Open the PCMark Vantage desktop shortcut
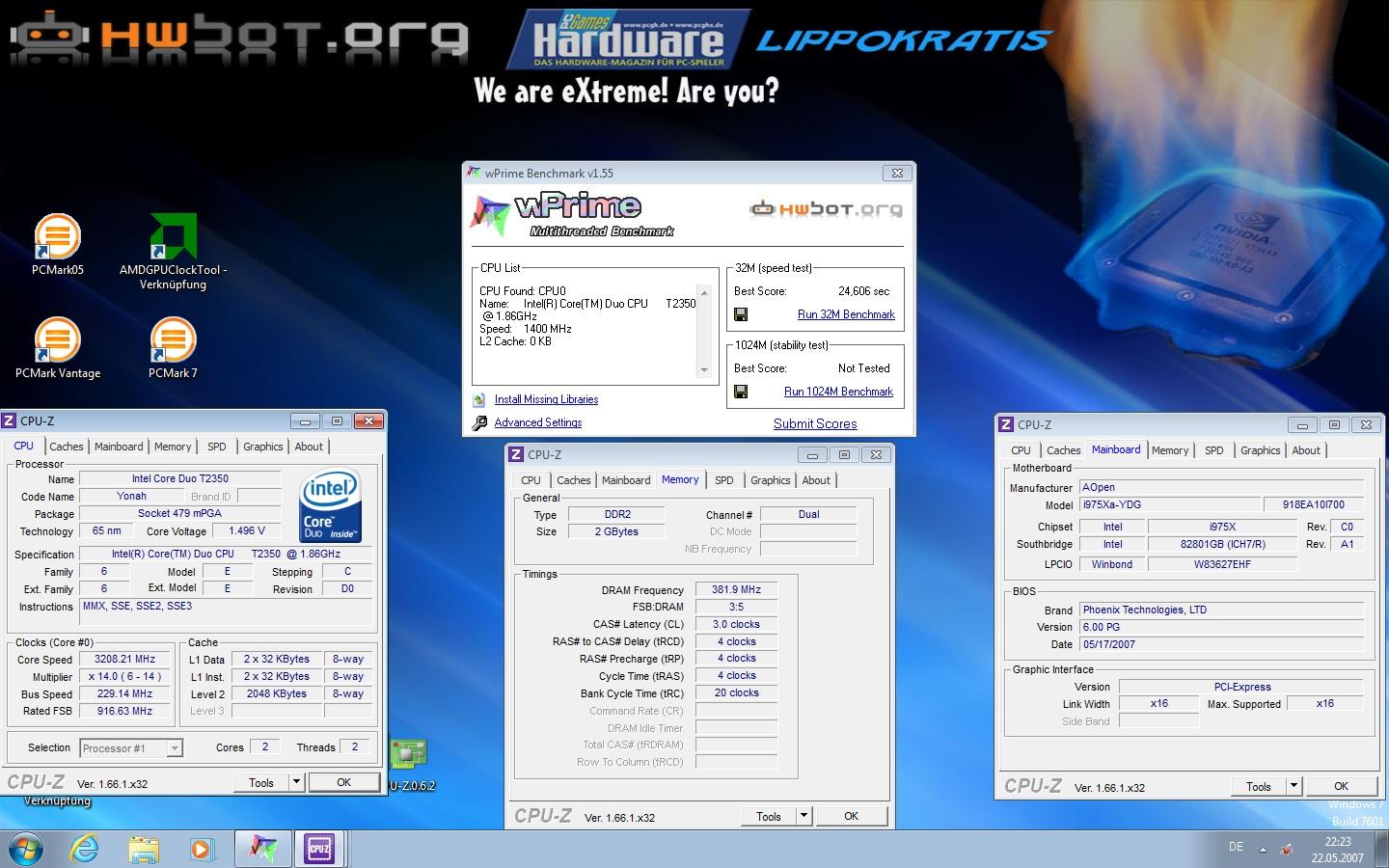 pos(58,349)
